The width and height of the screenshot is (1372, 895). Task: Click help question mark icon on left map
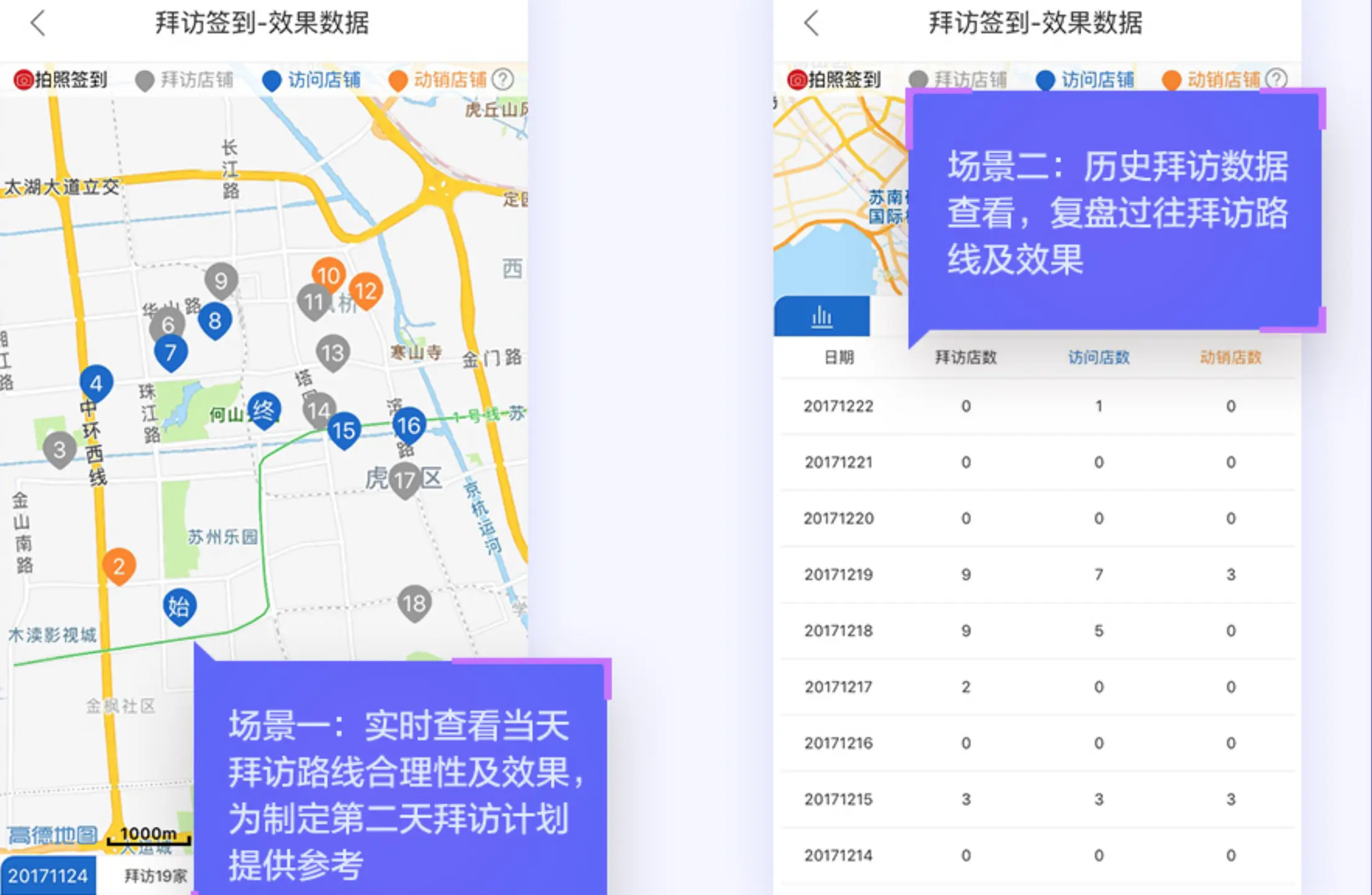coord(503,80)
